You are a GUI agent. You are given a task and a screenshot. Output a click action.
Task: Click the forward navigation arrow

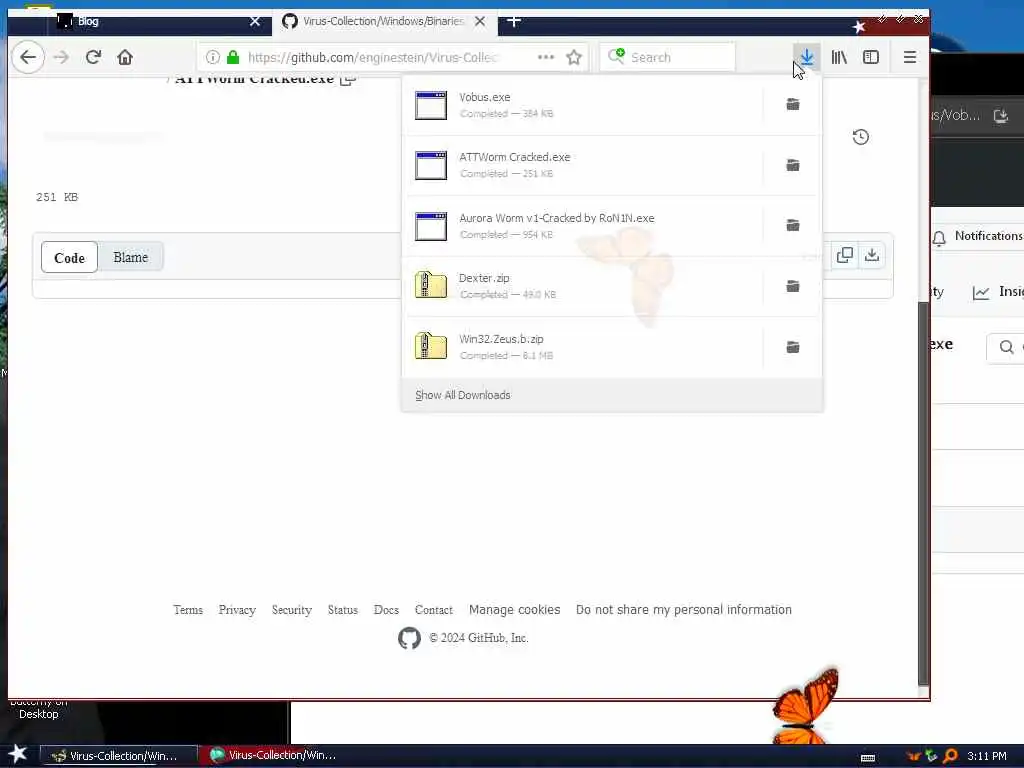click(61, 57)
